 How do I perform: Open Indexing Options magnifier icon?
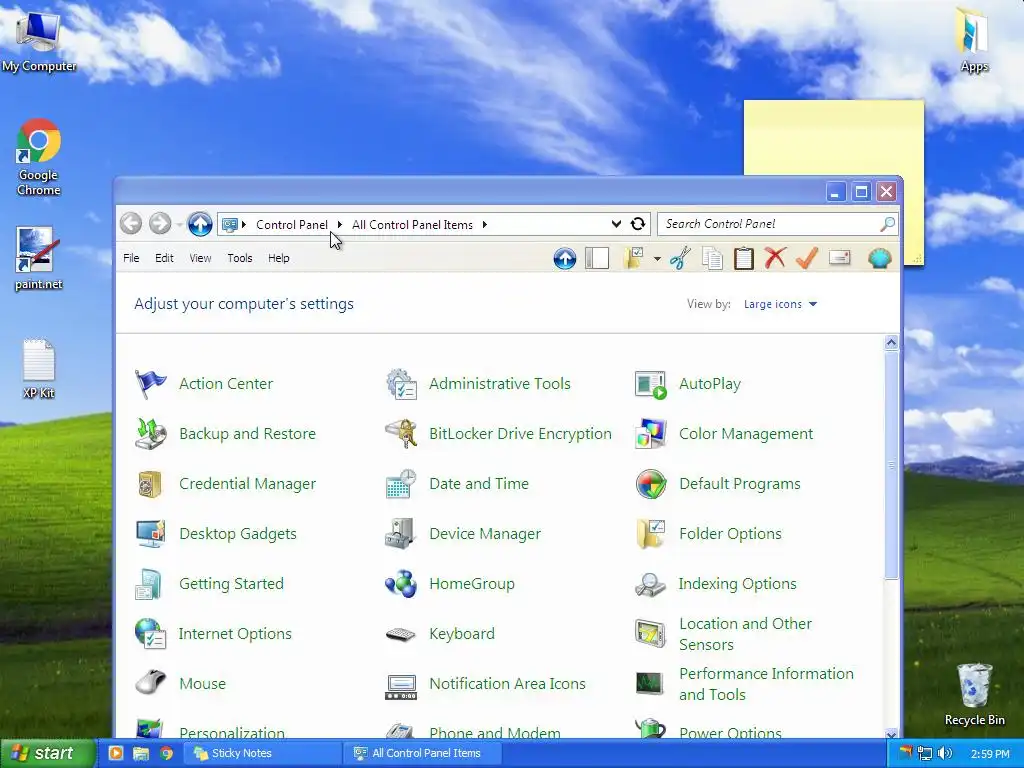[650, 584]
